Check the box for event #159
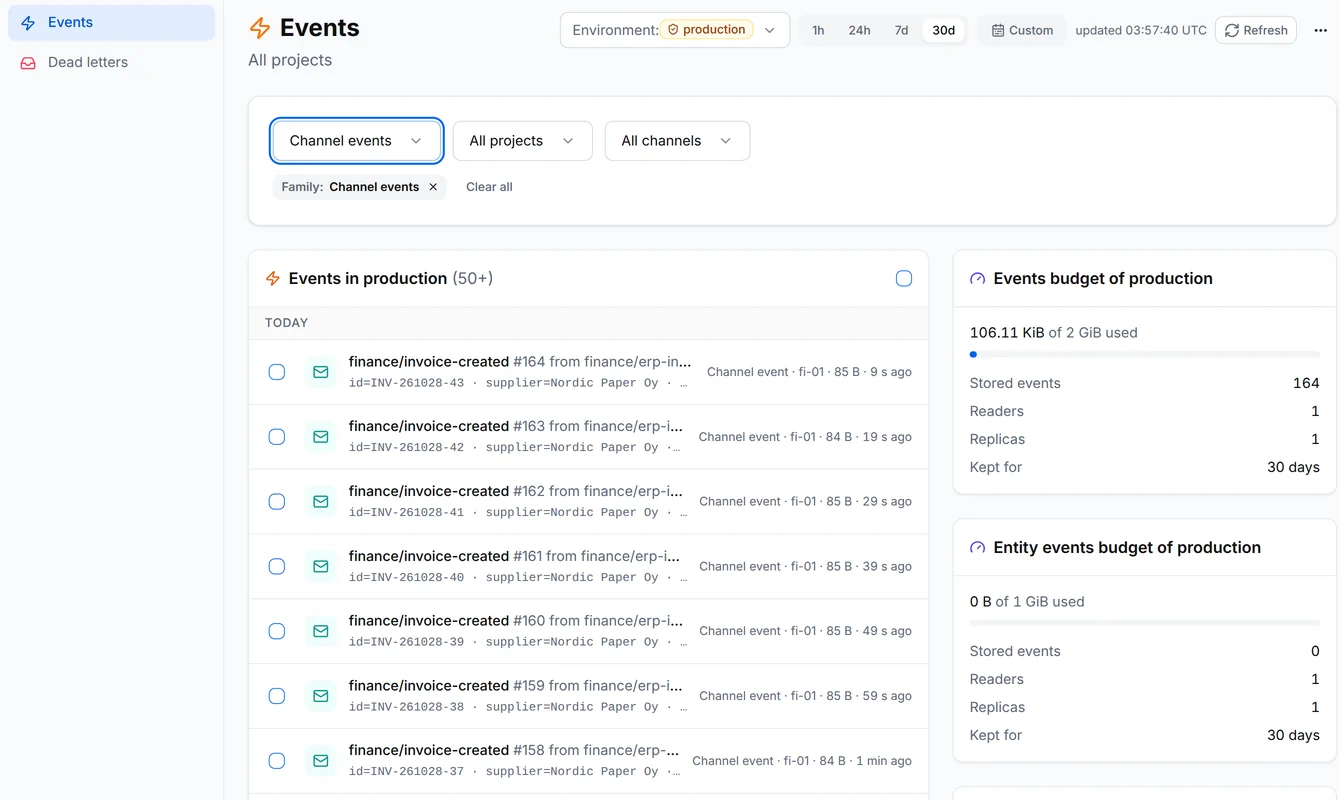Screen dimensions: 1340x800 pyautogui.click(x=277, y=696)
